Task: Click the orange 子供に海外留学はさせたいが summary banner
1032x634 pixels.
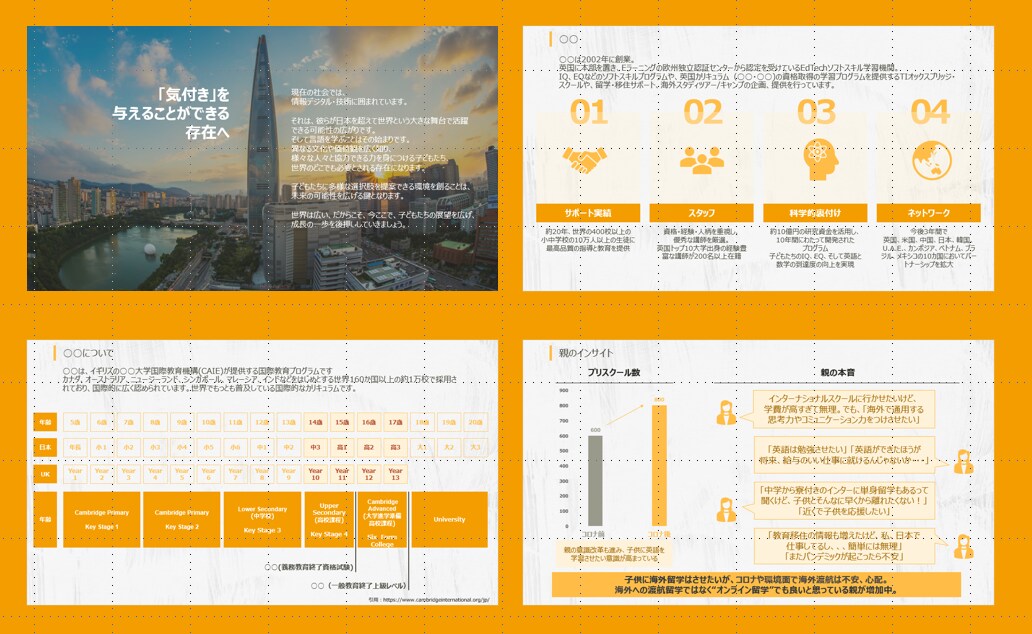Action: [756, 585]
